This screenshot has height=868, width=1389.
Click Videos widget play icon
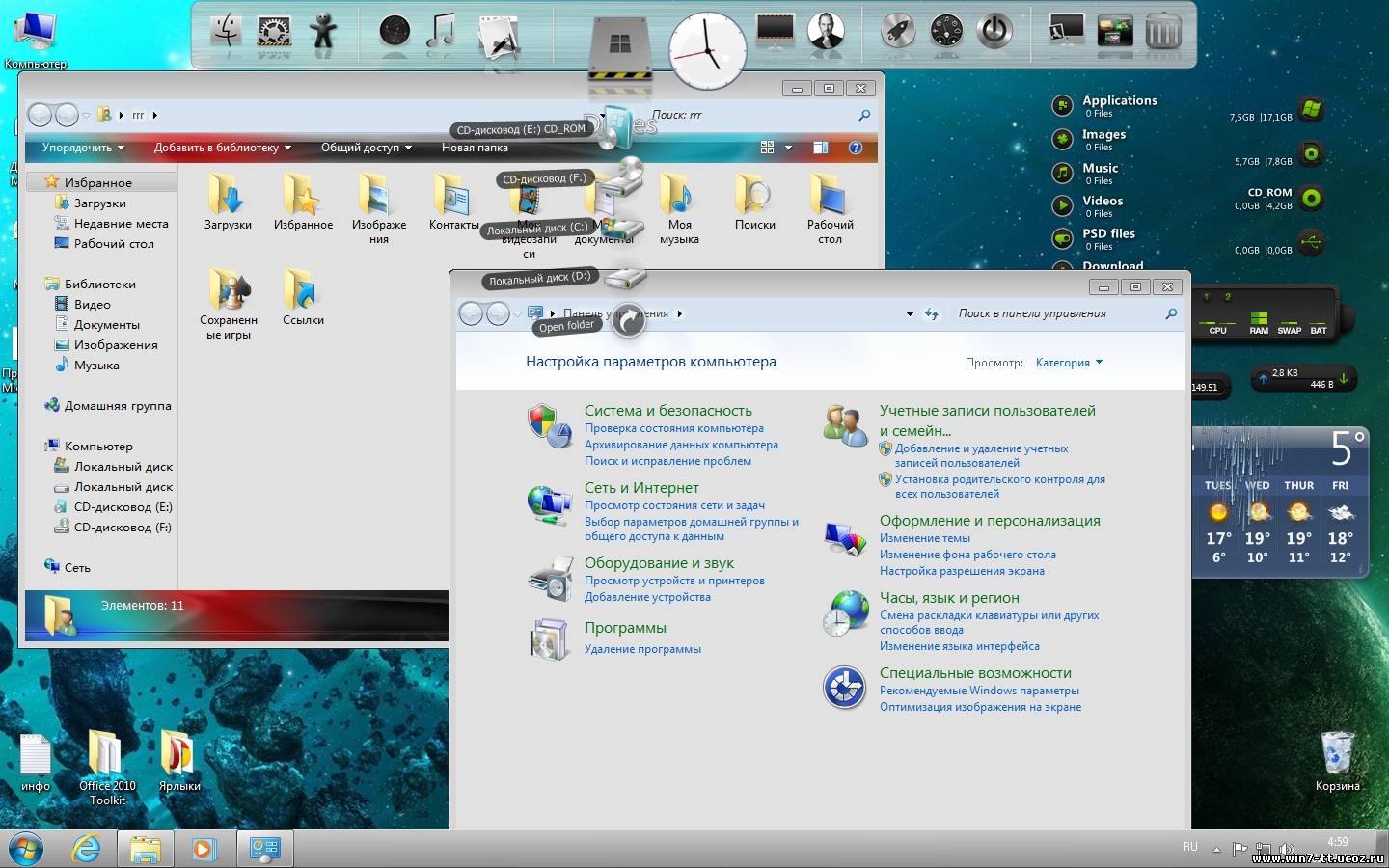pyautogui.click(x=1061, y=205)
